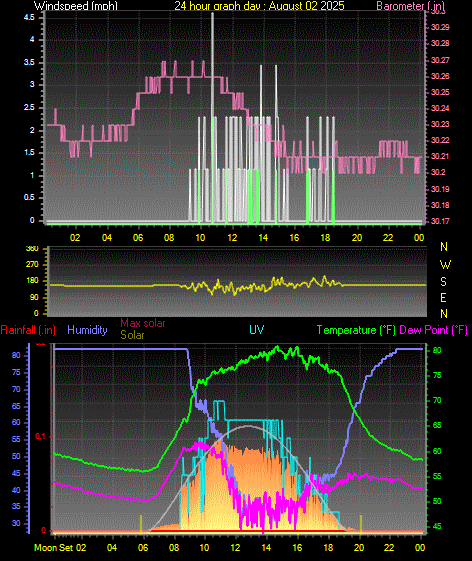Click the 40 humidity scale value
Viewport: 472px width, 561px height.
click(16, 491)
